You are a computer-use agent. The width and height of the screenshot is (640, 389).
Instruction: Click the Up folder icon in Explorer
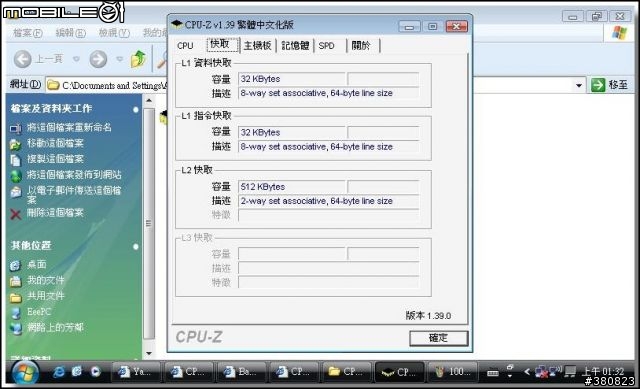[138, 59]
